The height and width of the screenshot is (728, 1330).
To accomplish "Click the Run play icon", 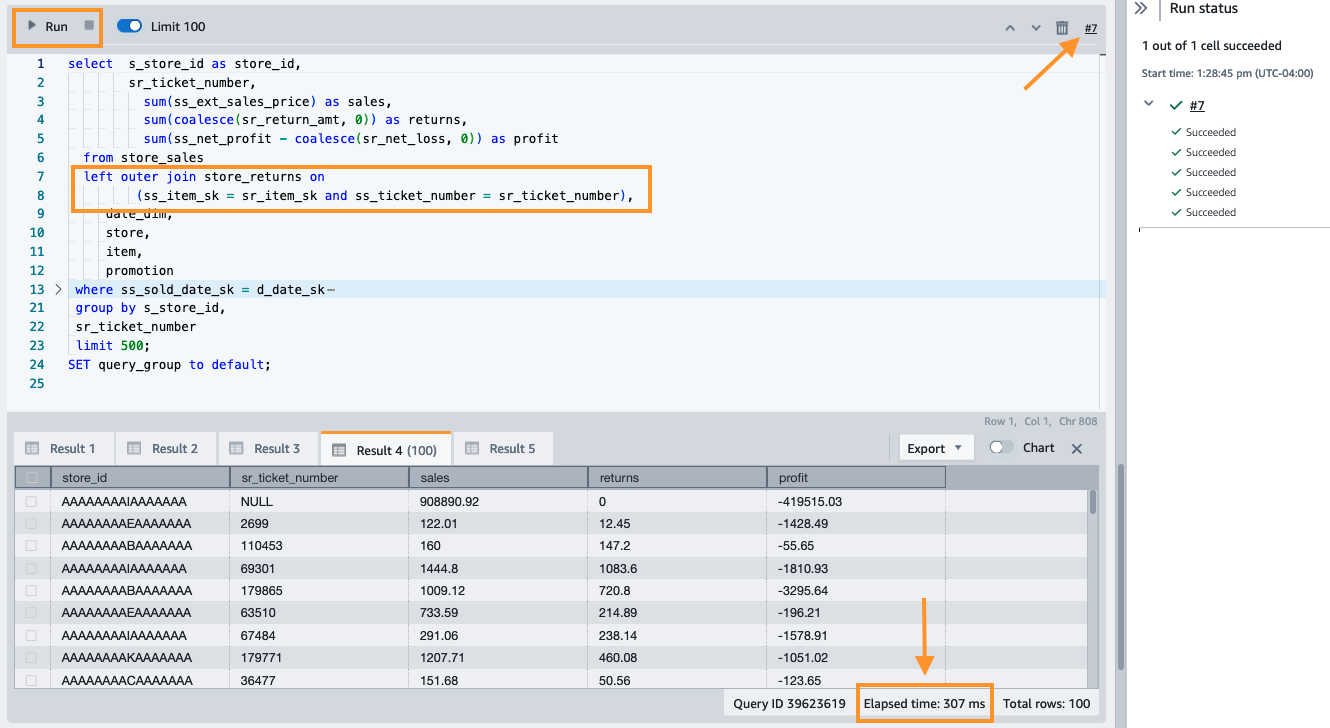I will pyautogui.click(x=33, y=26).
